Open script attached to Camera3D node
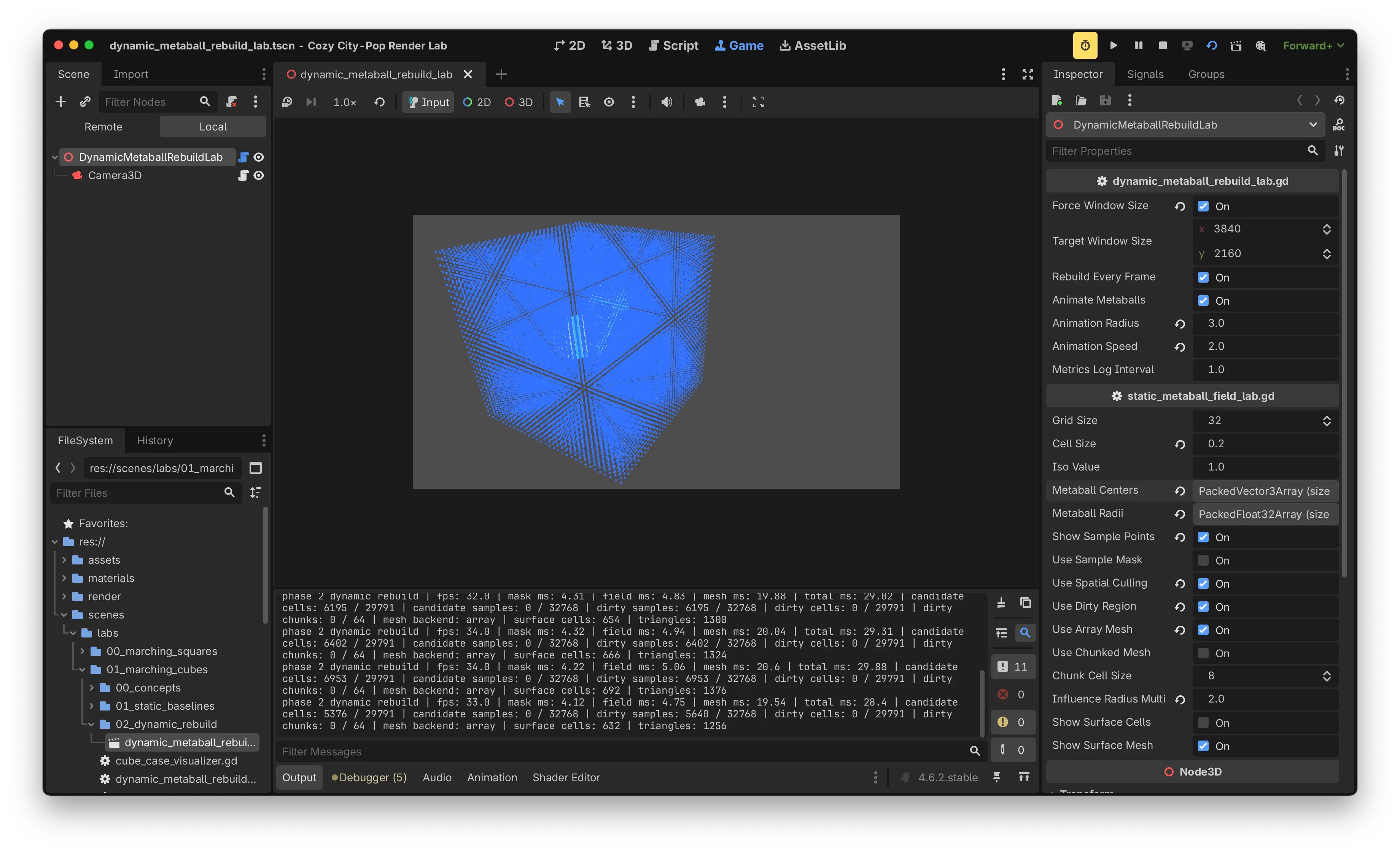The width and height of the screenshot is (1400, 852). tap(243, 175)
